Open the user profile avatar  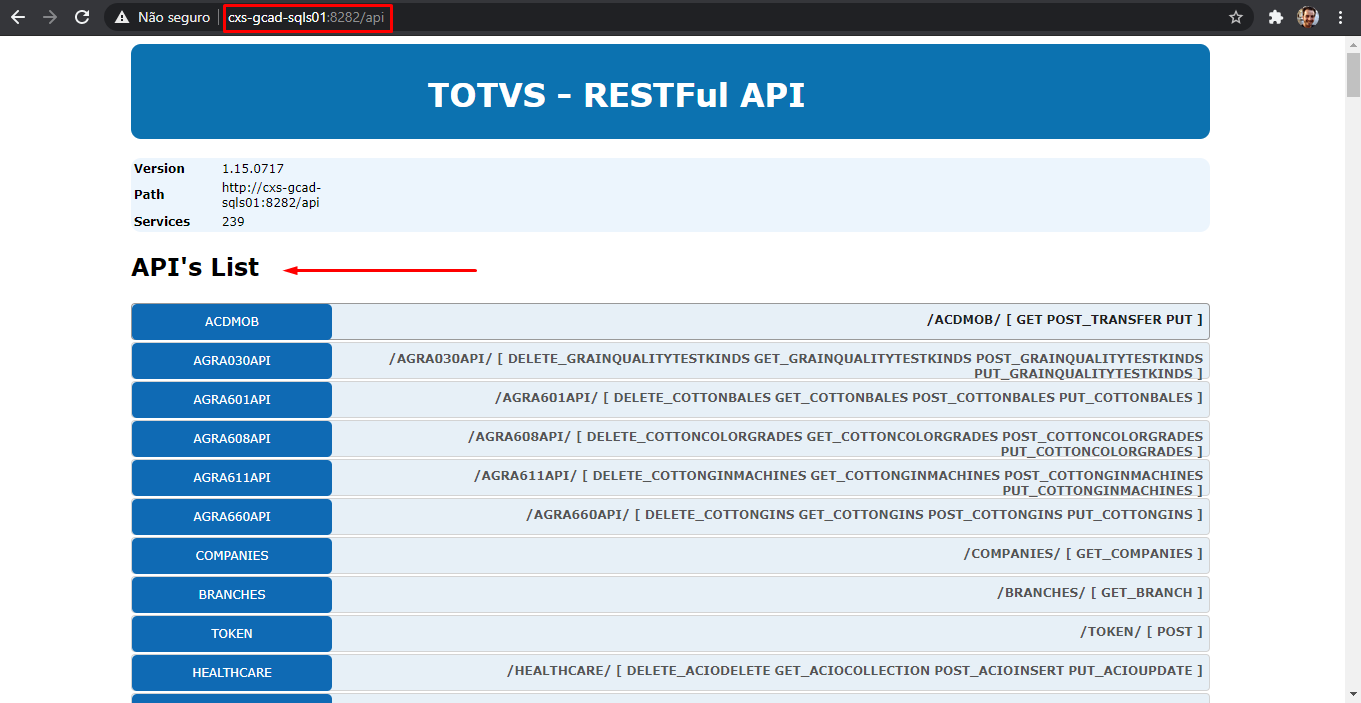[x=1308, y=17]
